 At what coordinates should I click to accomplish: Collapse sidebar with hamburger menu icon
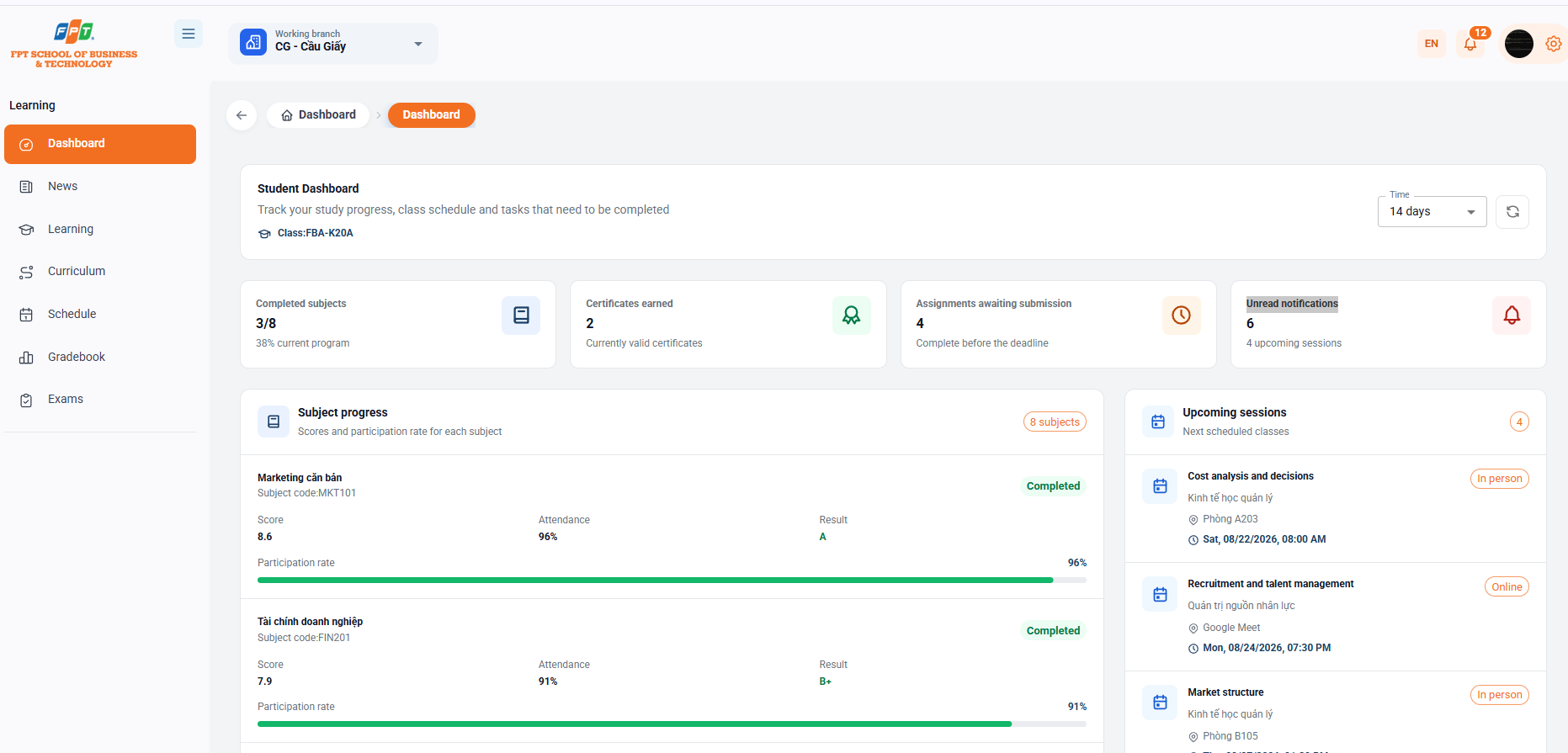tap(189, 34)
